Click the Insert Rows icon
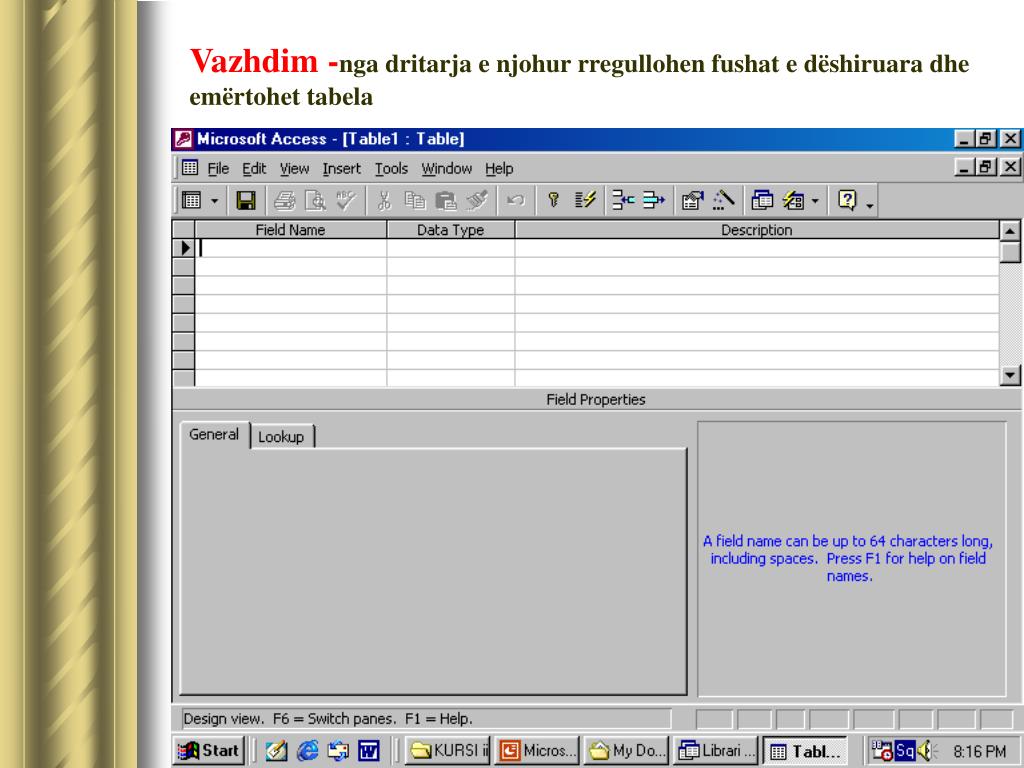The width and height of the screenshot is (1024, 768). (x=623, y=200)
